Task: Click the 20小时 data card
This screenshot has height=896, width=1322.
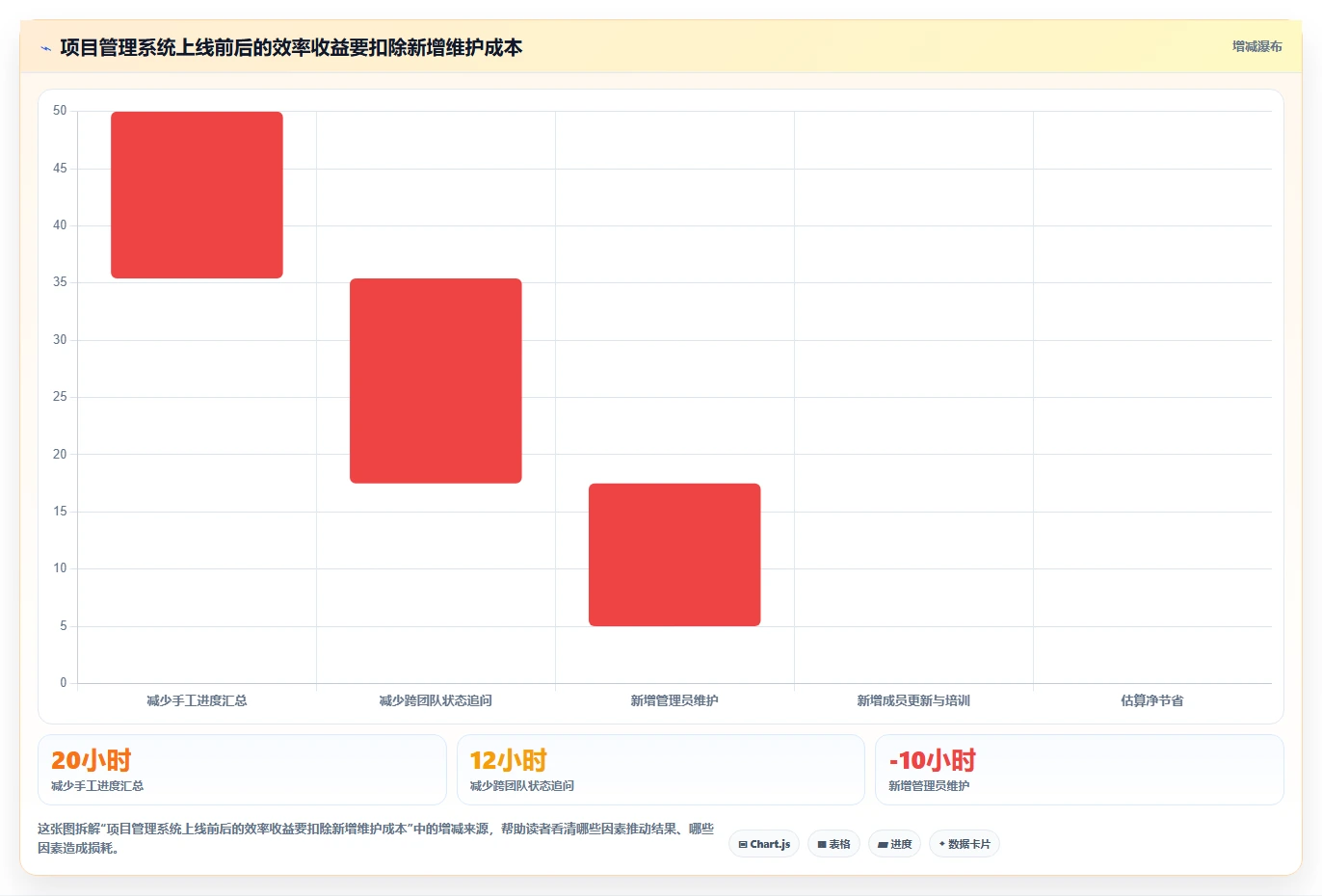Action: point(242,770)
